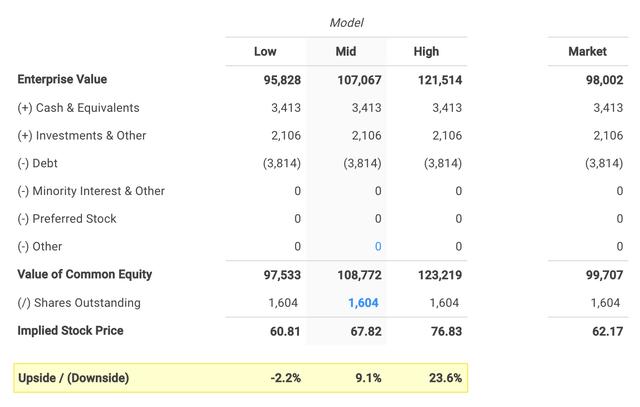The height and width of the screenshot is (407, 640).
Task: Select the Upside / (Downside) highlighted label
Action: 73,378
